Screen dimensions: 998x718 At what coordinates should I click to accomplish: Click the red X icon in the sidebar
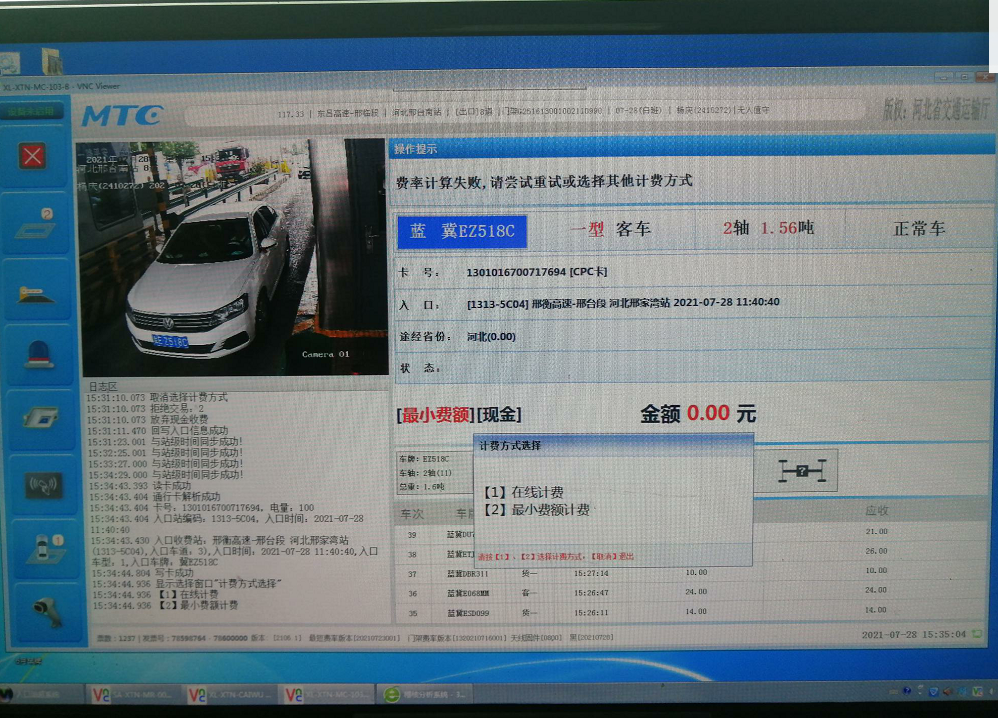(32, 156)
